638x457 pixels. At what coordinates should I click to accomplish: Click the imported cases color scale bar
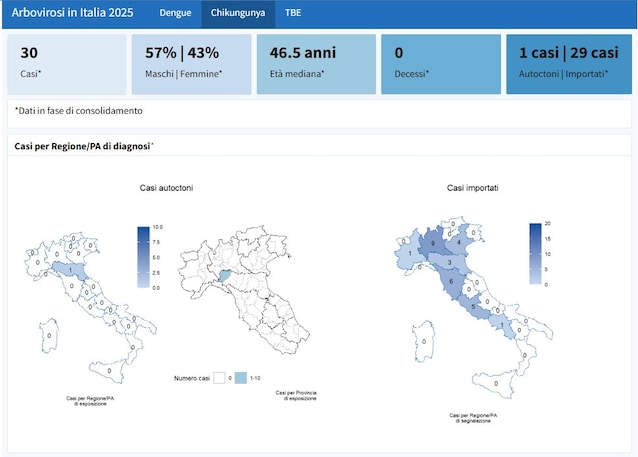(x=535, y=254)
